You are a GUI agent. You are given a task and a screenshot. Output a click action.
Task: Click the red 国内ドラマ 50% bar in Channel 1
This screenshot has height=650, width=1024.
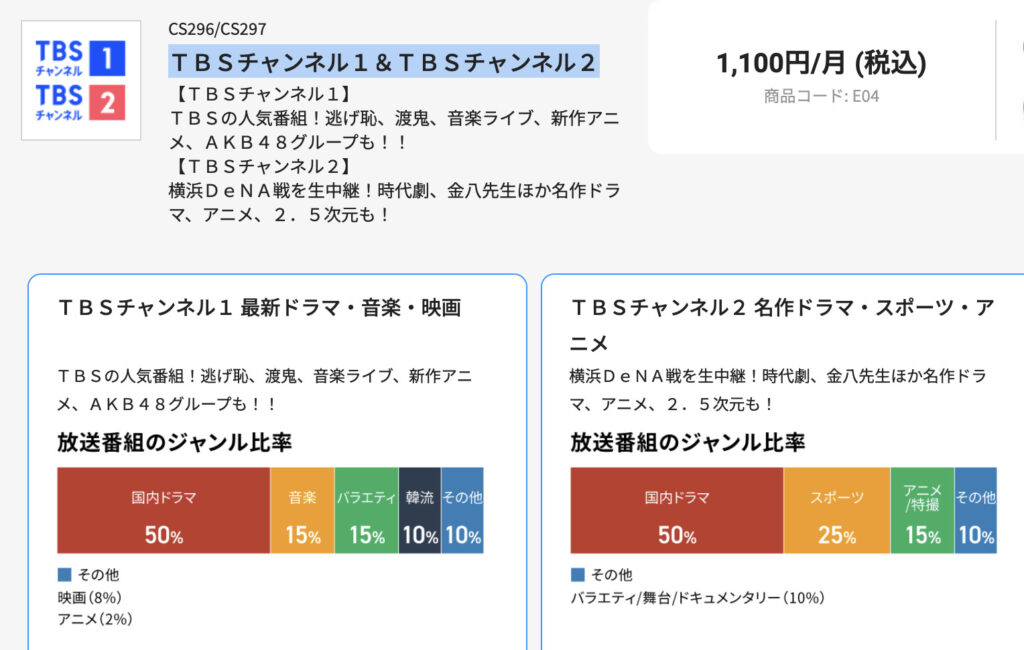[x=163, y=510]
